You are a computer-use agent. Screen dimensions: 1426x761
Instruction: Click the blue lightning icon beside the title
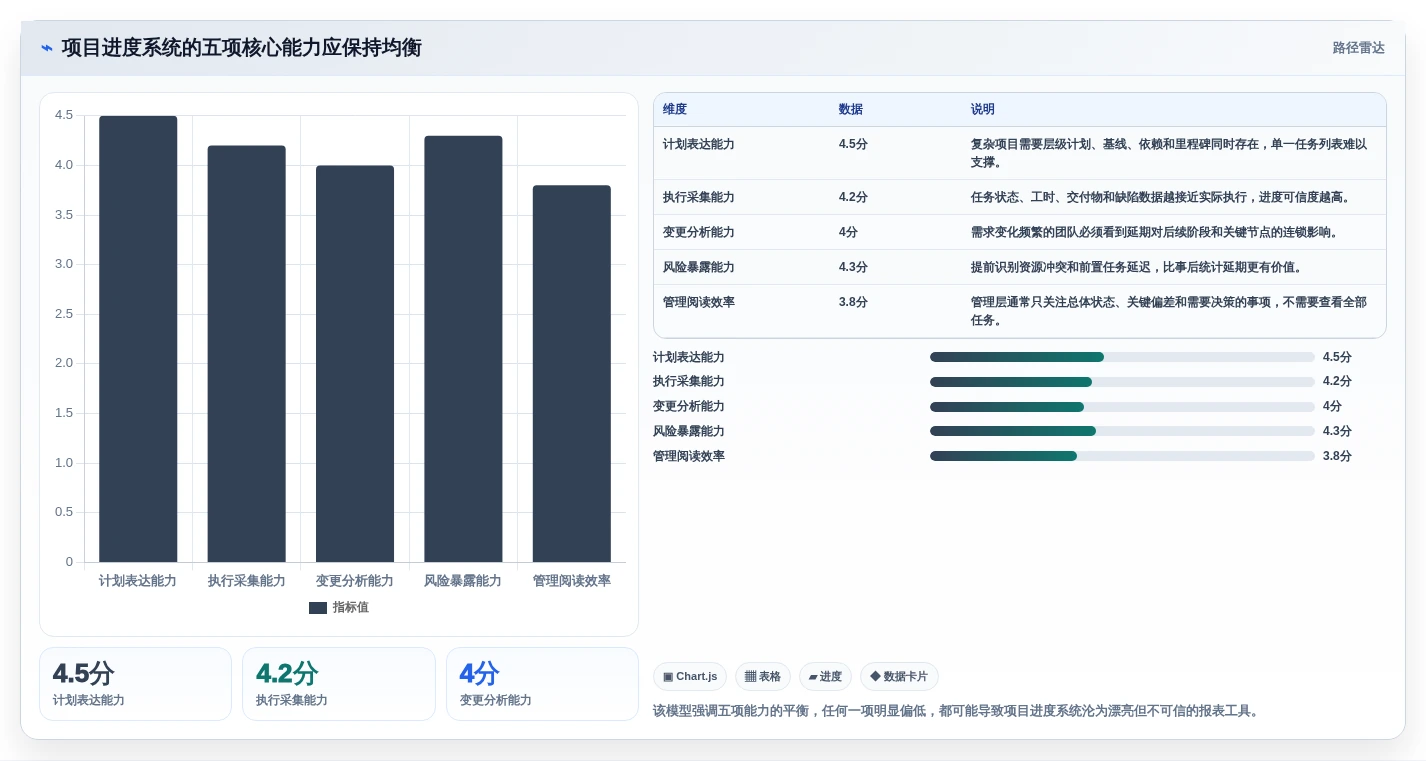pos(47,48)
